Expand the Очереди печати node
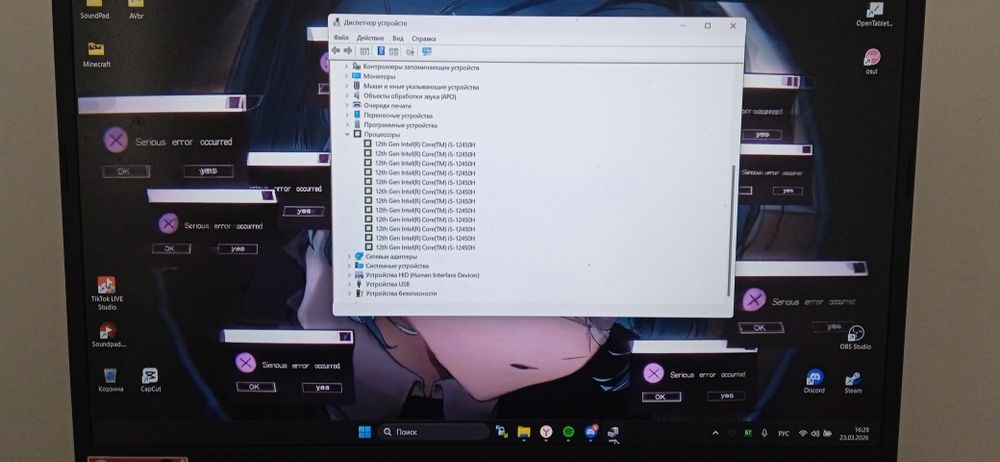This screenshot has height=462, width=1000. (x=347, y=105)
